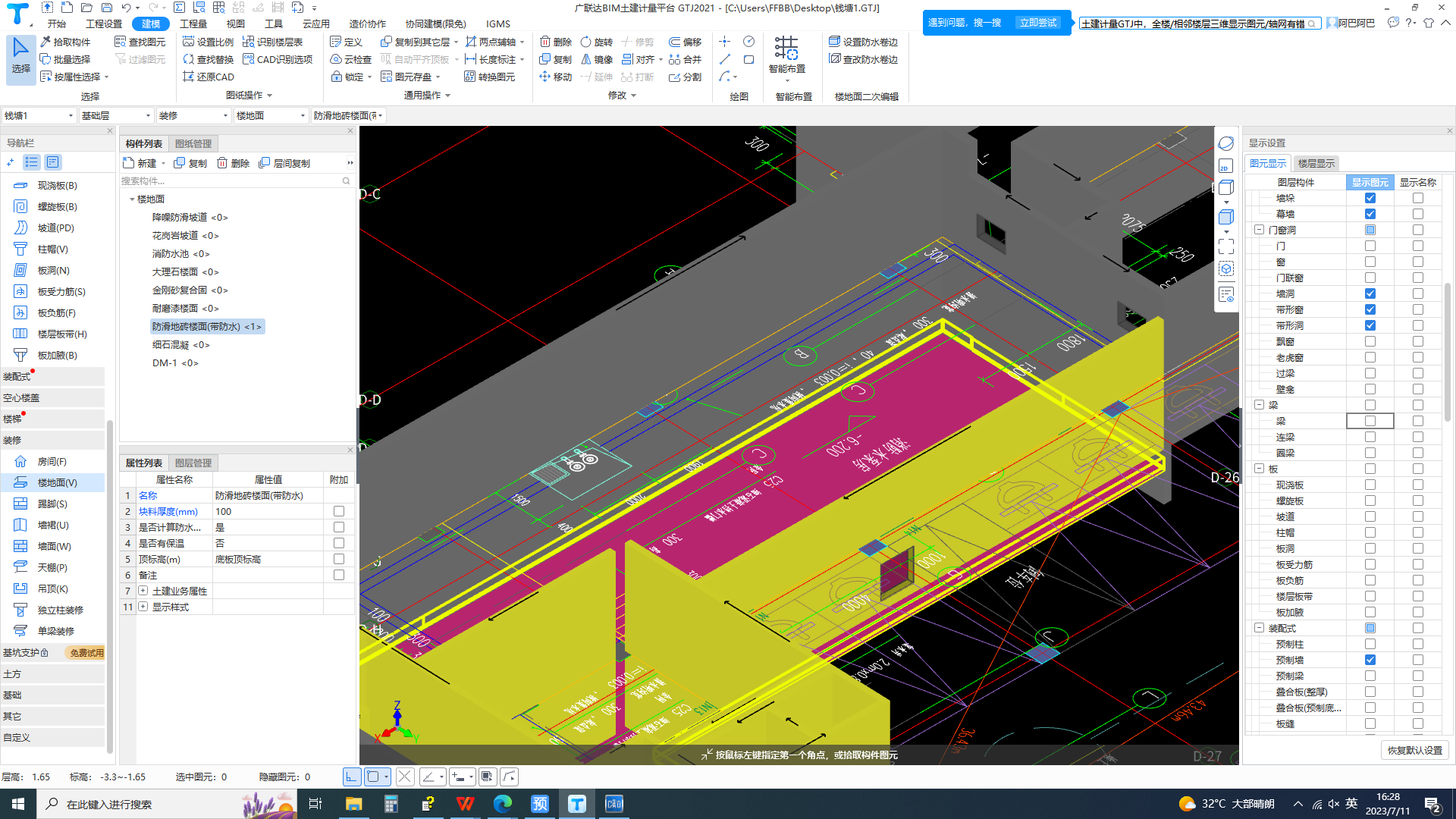The image size is (1456, 819).
Task: Uncheck 显示图元 for 幕墙
Action: tap(1370, 214)
